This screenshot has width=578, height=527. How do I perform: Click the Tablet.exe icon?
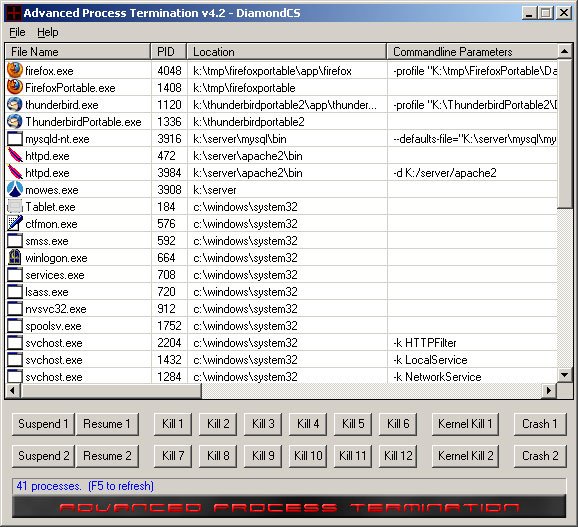tap(15, 206)
